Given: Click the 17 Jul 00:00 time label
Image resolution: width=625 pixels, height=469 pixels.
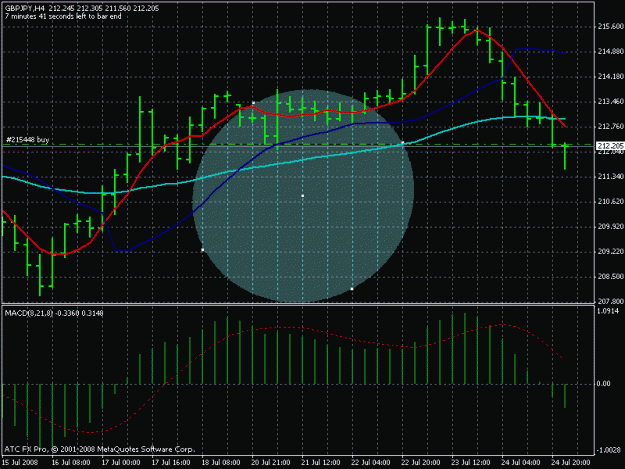Looking at the screenshot, I should 121,463.
